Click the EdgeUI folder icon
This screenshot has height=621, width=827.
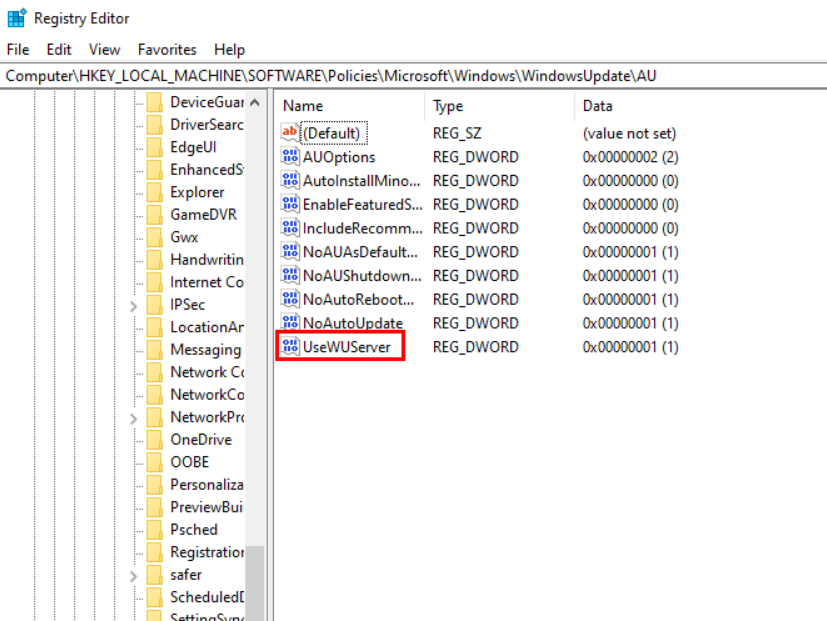pyautogui.click(x=154, y=147)
